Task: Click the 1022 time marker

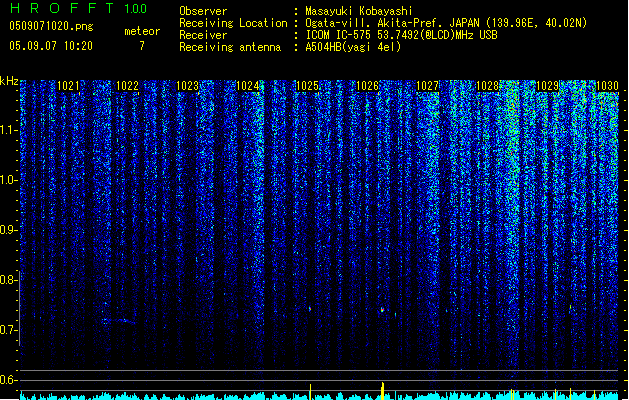Action: click(x=127, y=86)
